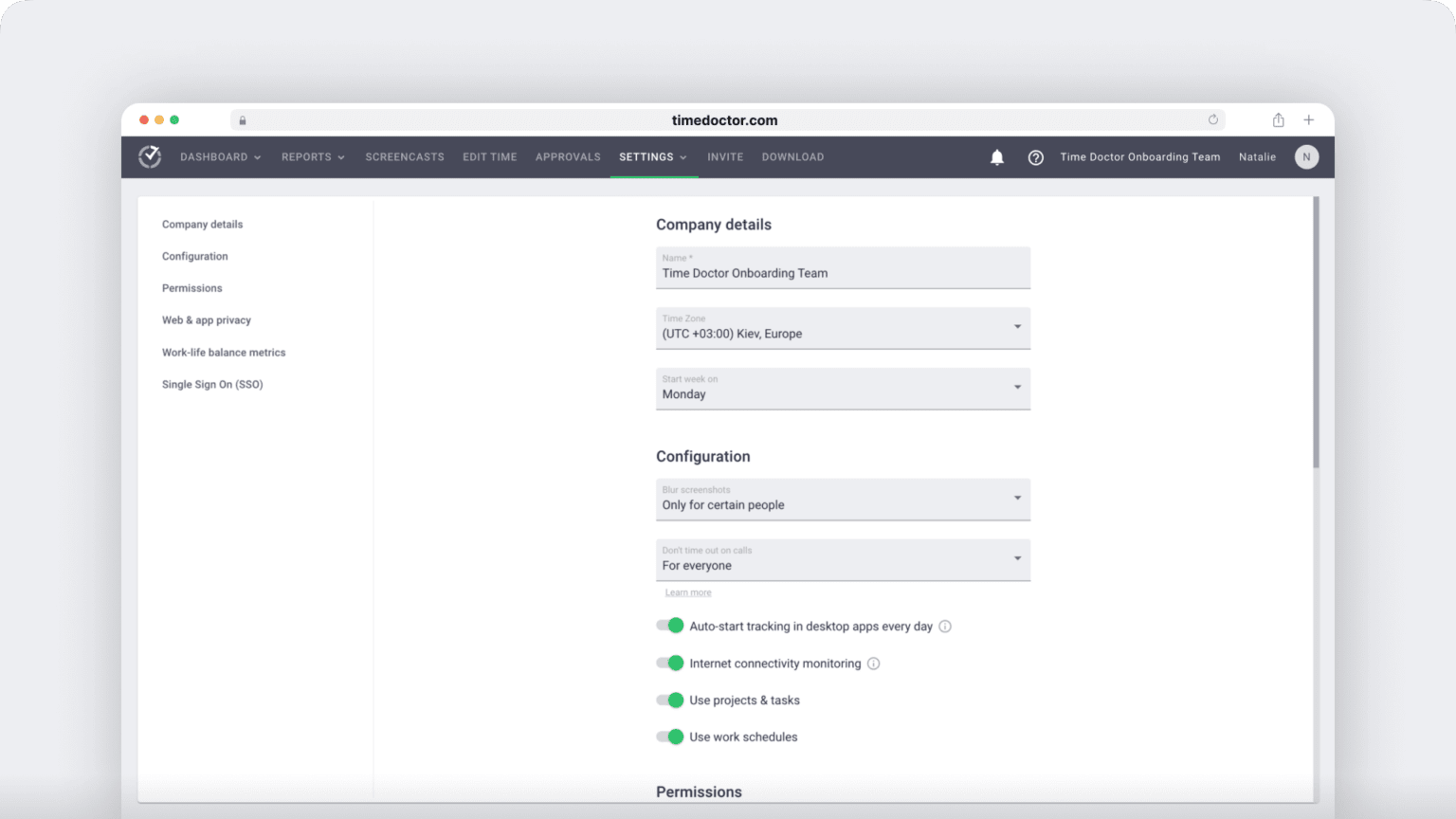This screenshot has height=819, width=1456.
Task: Toggle Use work schedules off
Action: 669,737
